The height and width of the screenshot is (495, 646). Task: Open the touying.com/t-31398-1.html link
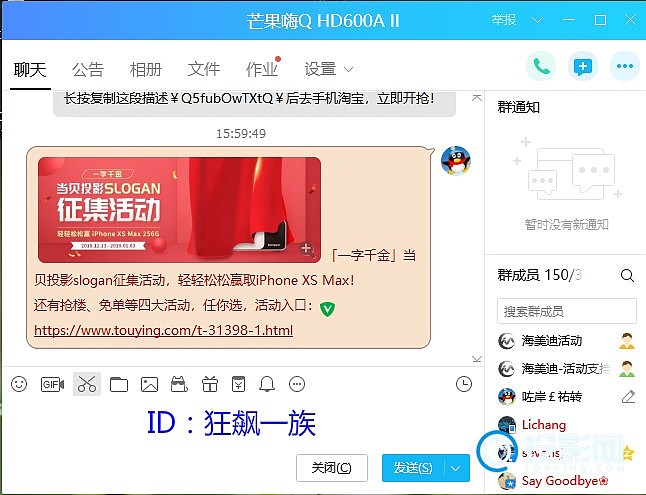click(164, 330)
